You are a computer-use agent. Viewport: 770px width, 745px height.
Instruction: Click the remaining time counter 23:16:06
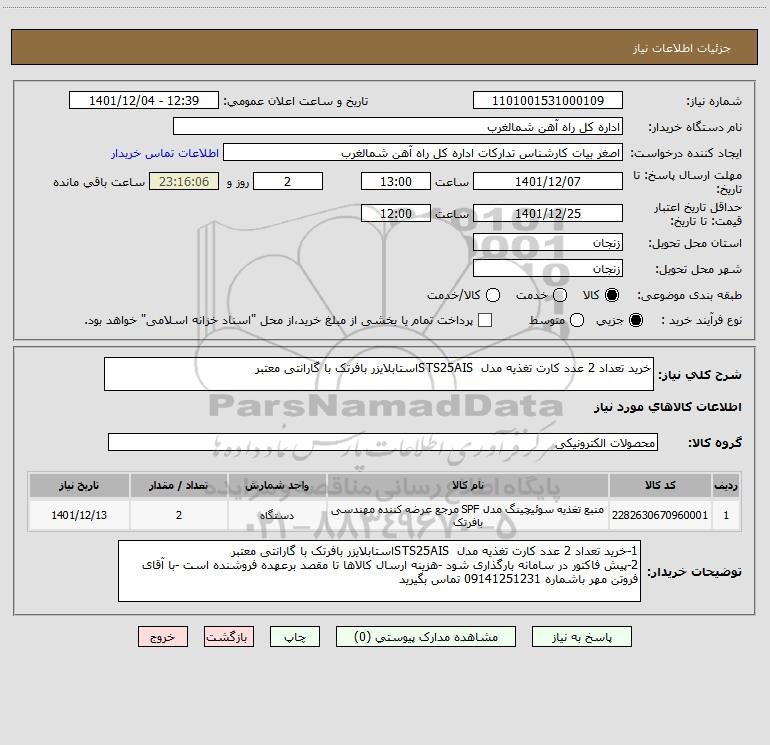tap(184, 181)
